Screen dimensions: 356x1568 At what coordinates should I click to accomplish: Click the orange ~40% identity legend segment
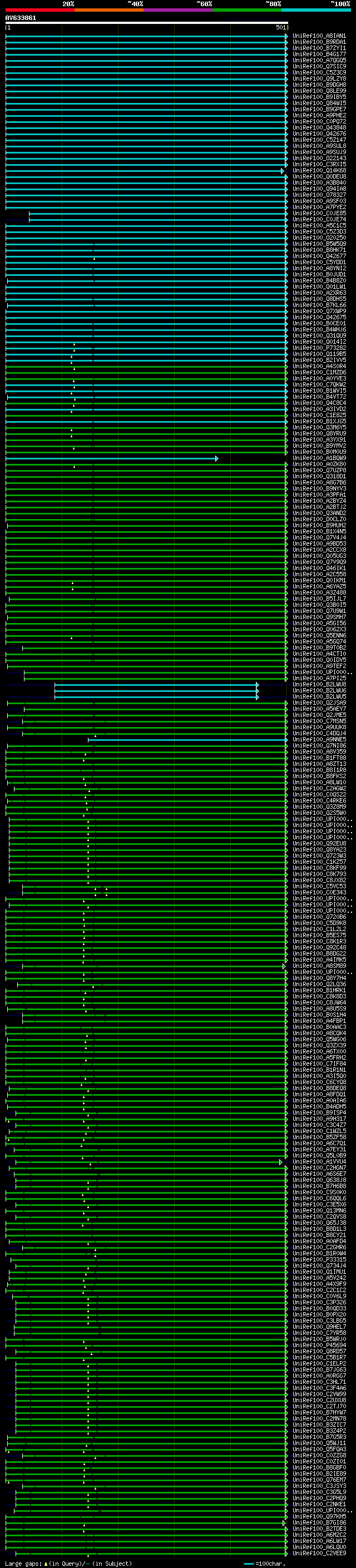pos(110,10)
